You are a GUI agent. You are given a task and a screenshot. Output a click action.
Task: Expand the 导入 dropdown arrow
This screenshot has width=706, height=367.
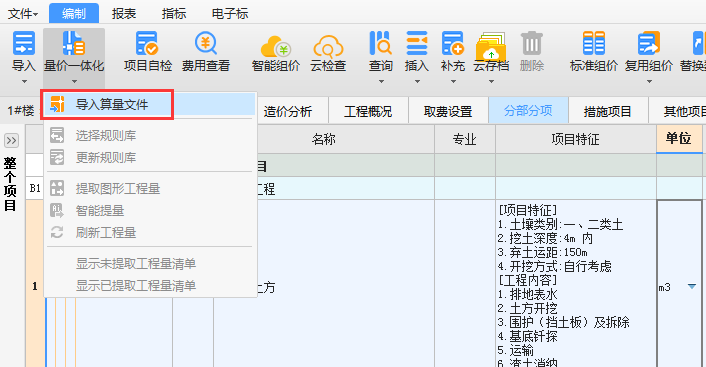pos(24,82)
